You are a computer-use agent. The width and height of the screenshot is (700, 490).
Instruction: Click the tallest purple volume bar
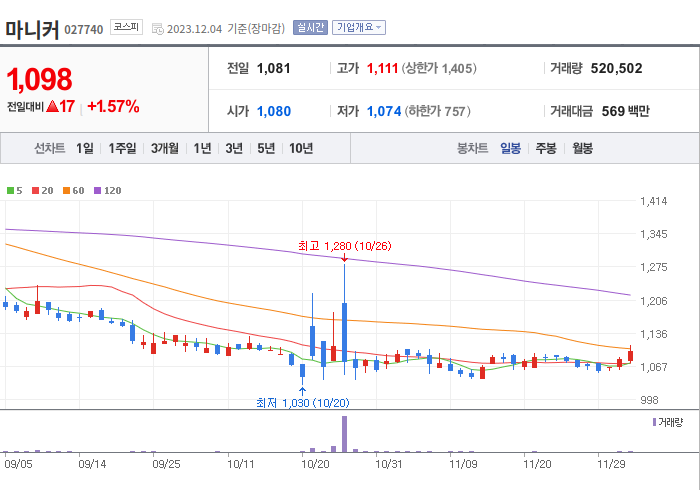click(x=344, y=434)
